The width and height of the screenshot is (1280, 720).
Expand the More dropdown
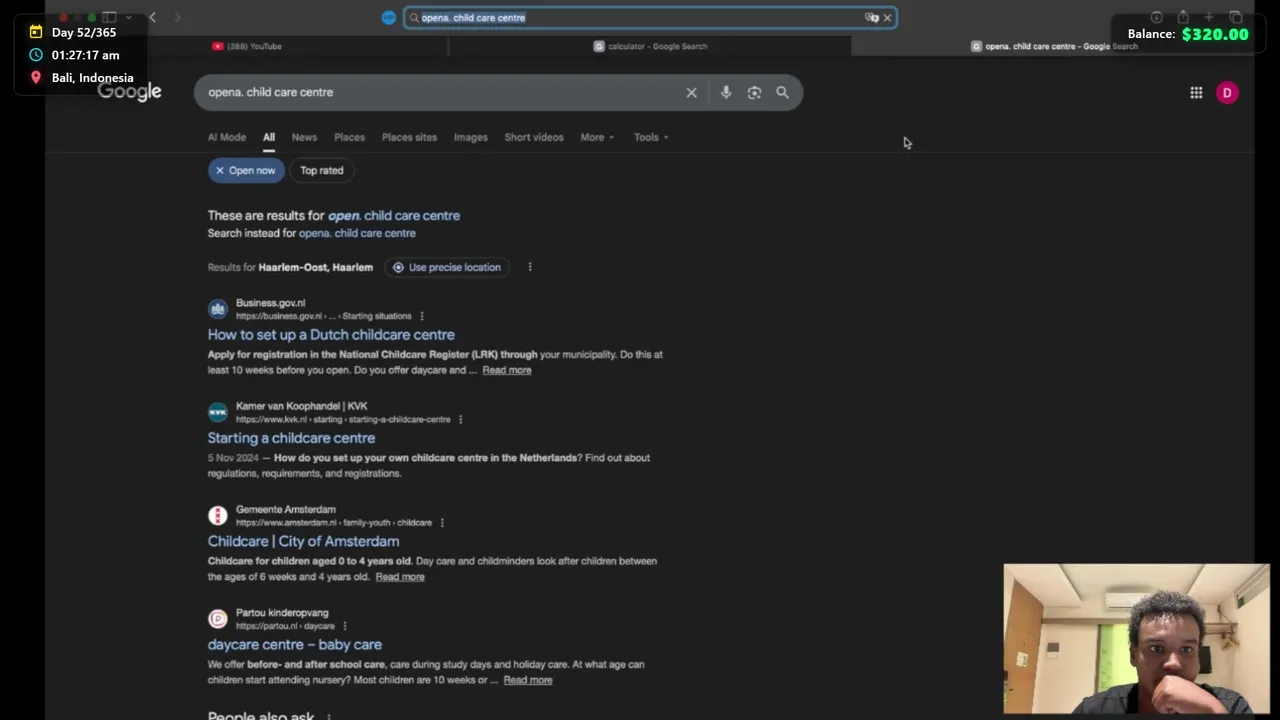point(597,137)
